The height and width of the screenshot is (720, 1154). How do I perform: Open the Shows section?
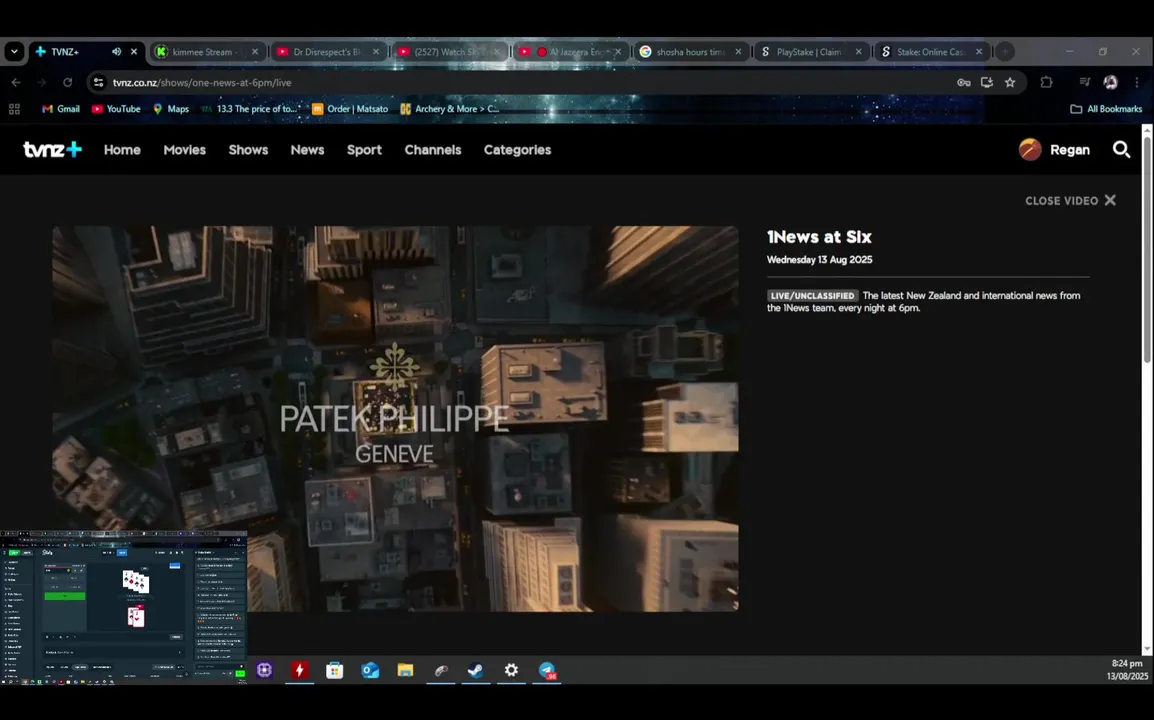click(248, 149)
